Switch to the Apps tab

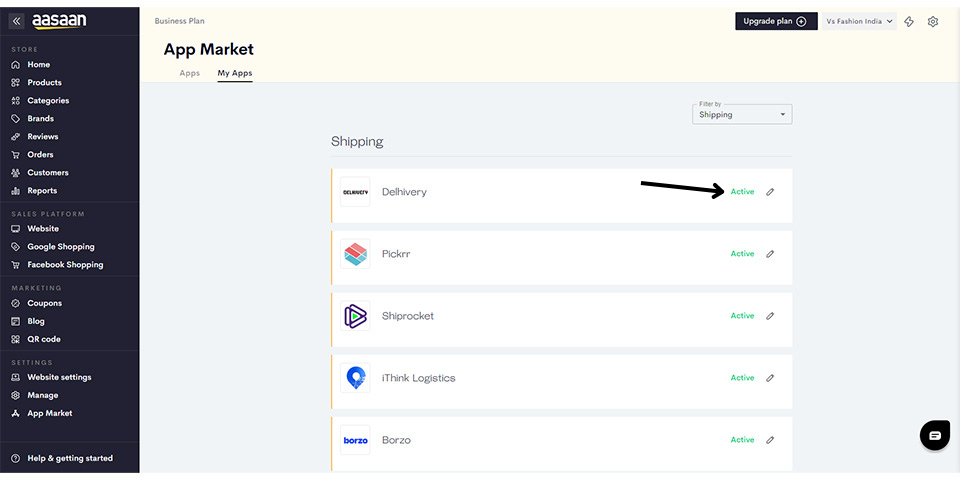click(190, 73)
